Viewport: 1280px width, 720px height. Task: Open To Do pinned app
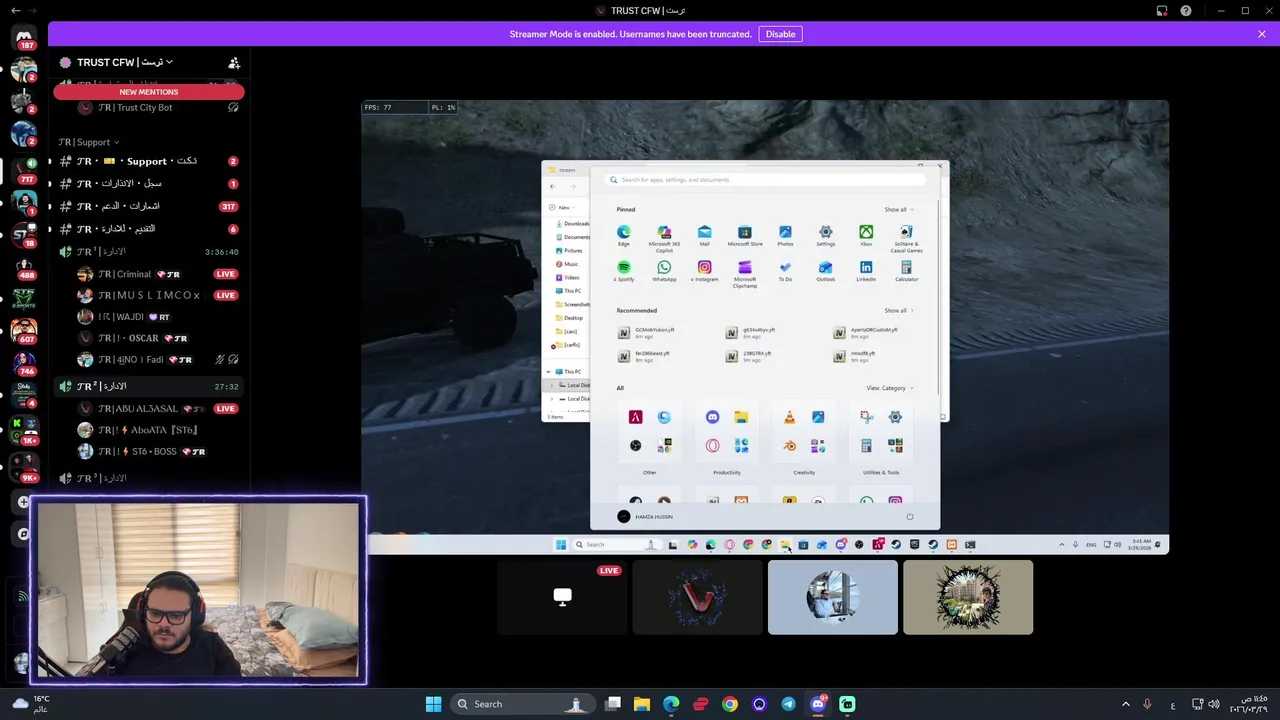pyautogui.click(x=785, y=272)
